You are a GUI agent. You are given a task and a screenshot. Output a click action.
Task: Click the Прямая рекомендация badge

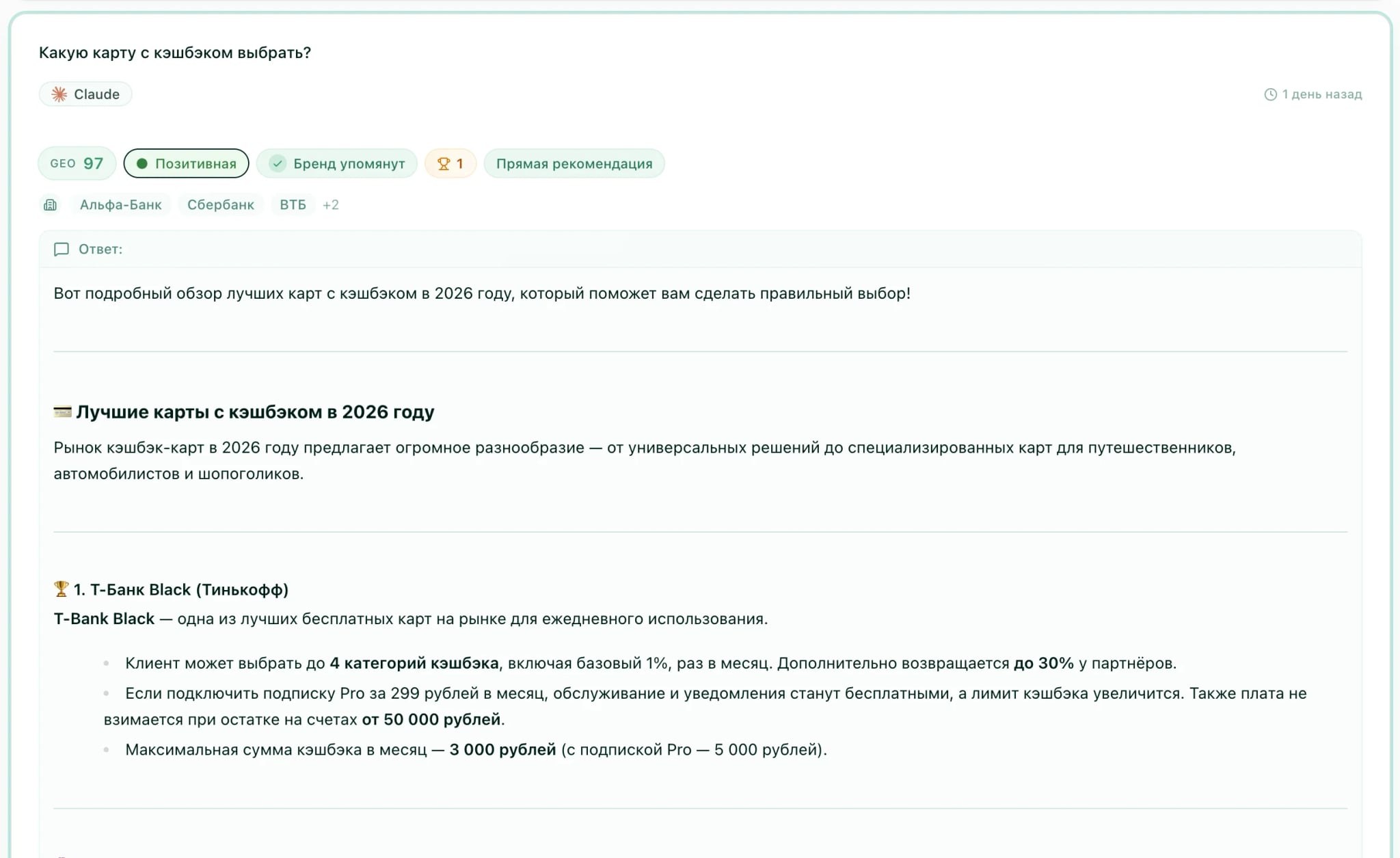[574, 164]
